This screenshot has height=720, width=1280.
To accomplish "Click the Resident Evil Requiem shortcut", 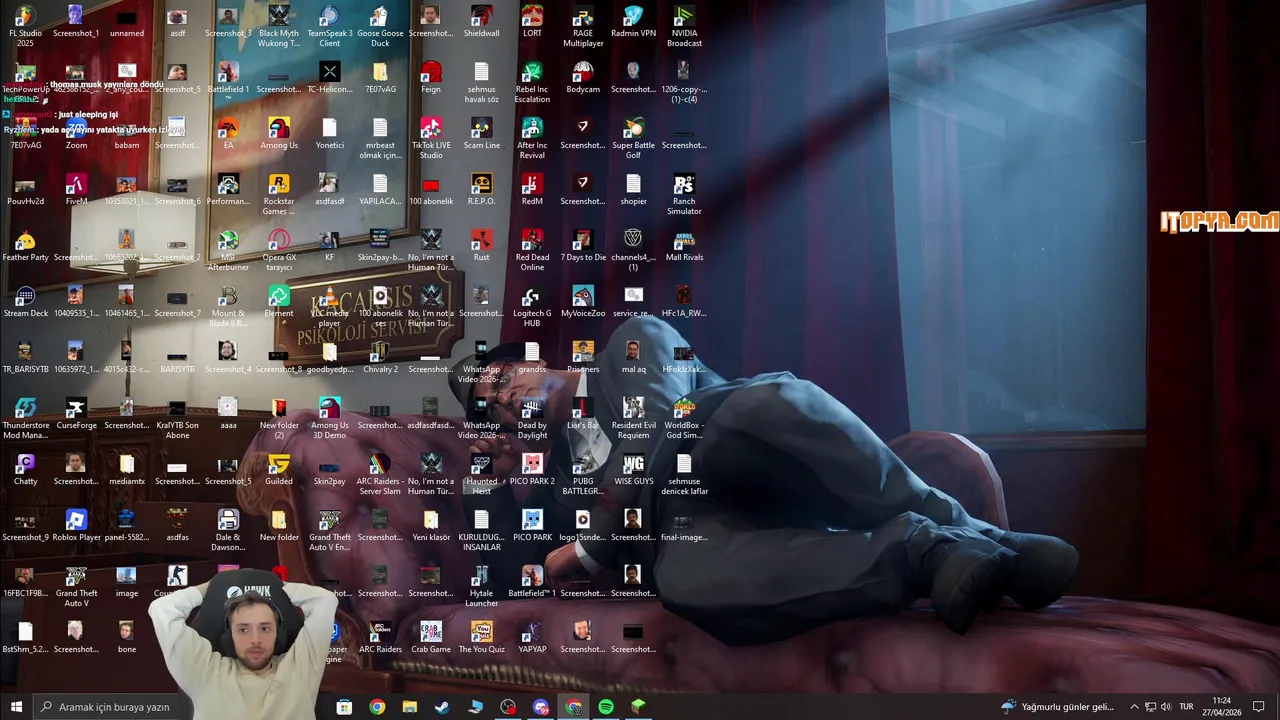I will tap(633, 418).
